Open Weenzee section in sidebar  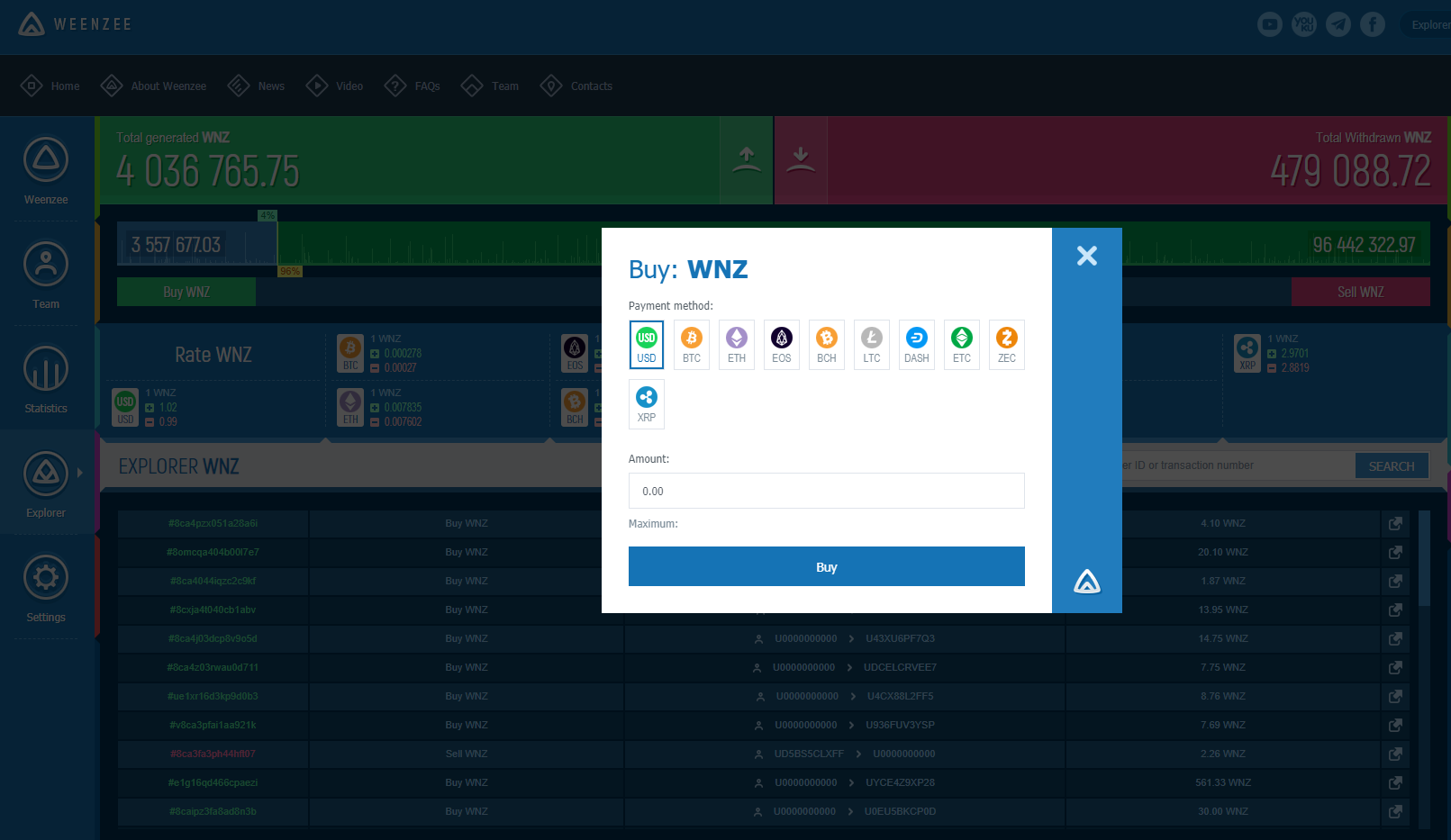(x=46, y=170)
